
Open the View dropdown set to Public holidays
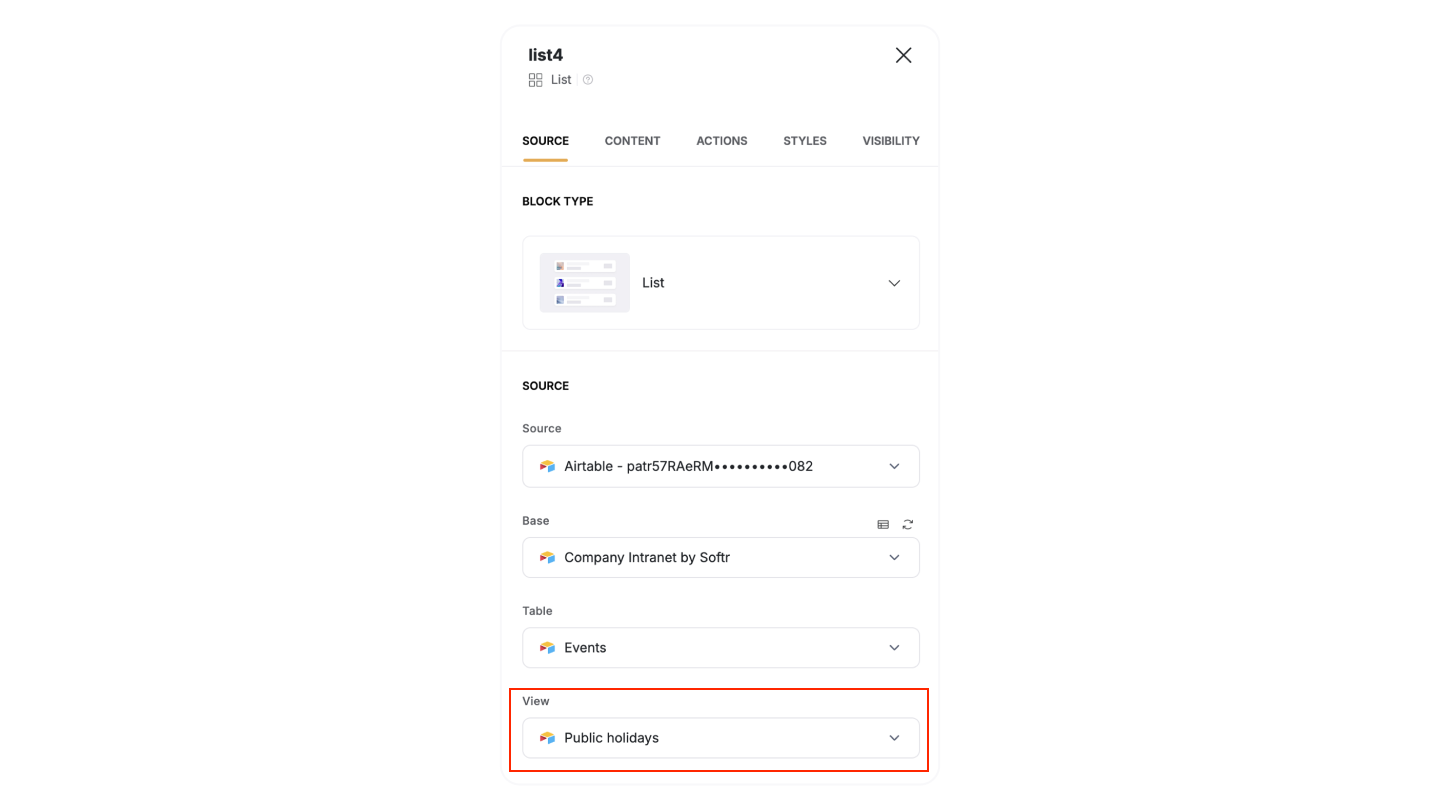click(893, 737)
